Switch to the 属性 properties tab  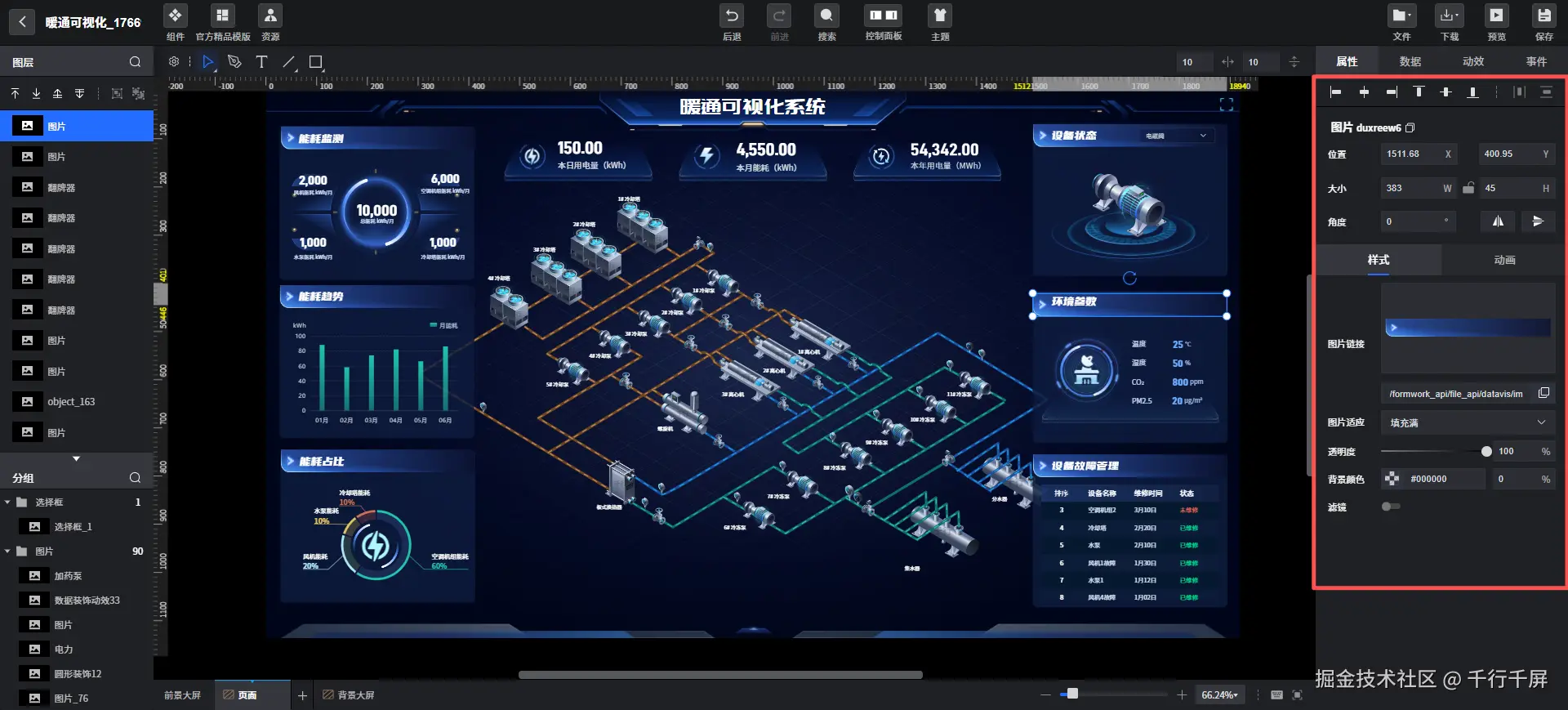point(1347,61)
